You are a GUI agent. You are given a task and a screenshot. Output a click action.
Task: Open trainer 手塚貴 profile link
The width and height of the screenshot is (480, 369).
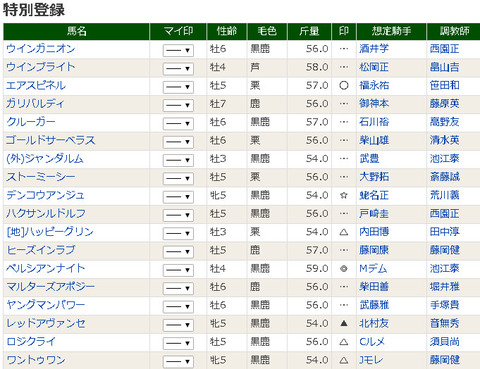click(444, 306)
